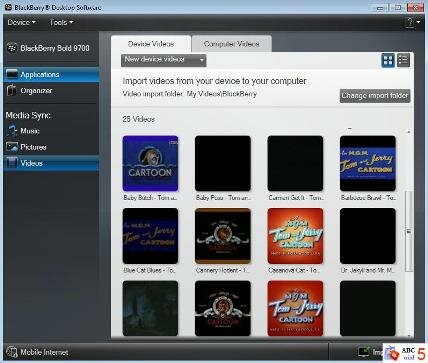Open the Organizer sidebar icon
Viewport: 428px width, 363px height.
[x=12, y=90]
